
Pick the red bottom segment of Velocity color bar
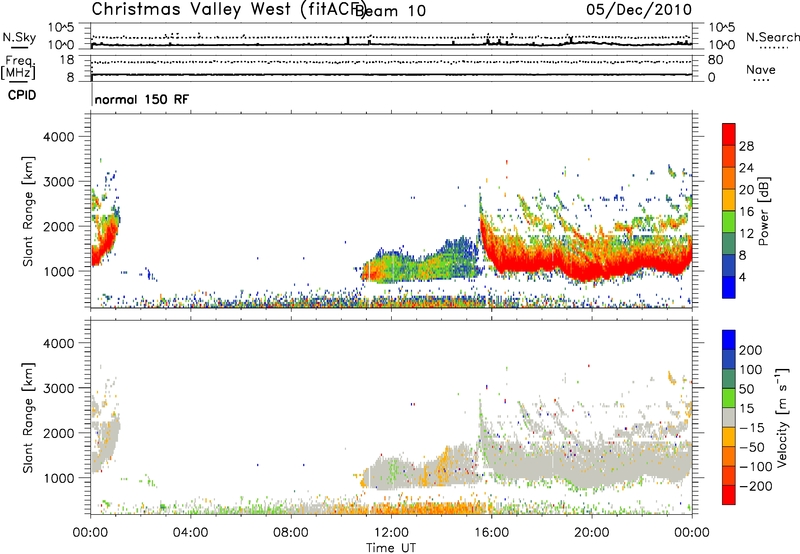point(729,495)
